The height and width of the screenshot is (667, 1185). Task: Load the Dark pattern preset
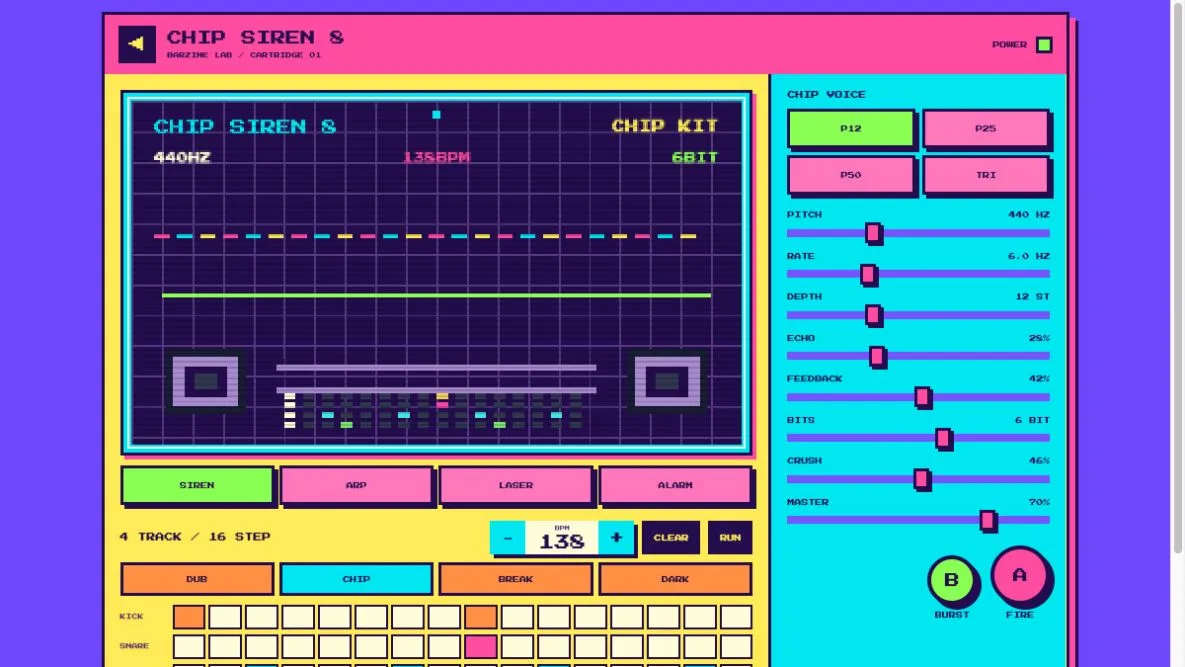pos(675,579)
